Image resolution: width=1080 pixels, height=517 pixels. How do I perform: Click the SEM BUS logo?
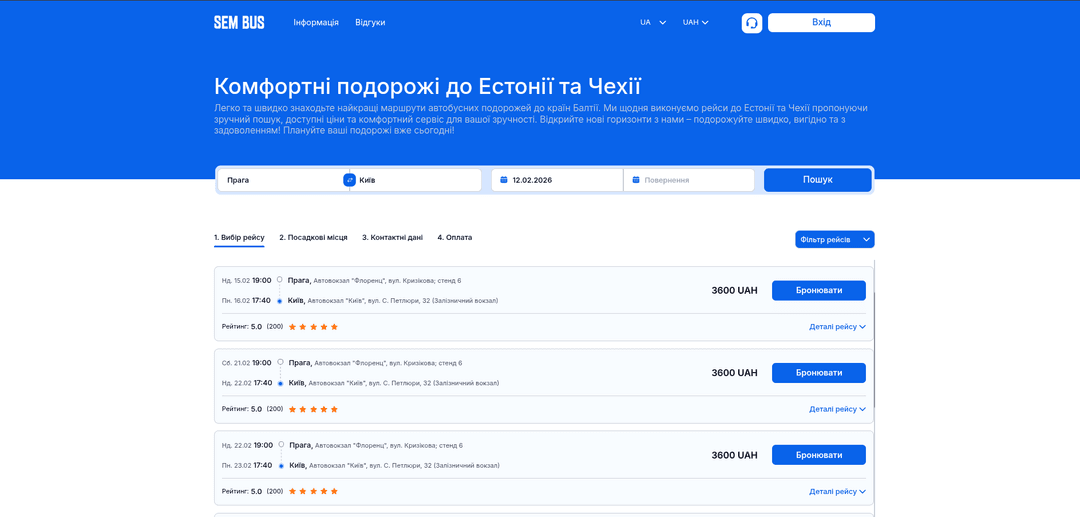coord(239,22)
